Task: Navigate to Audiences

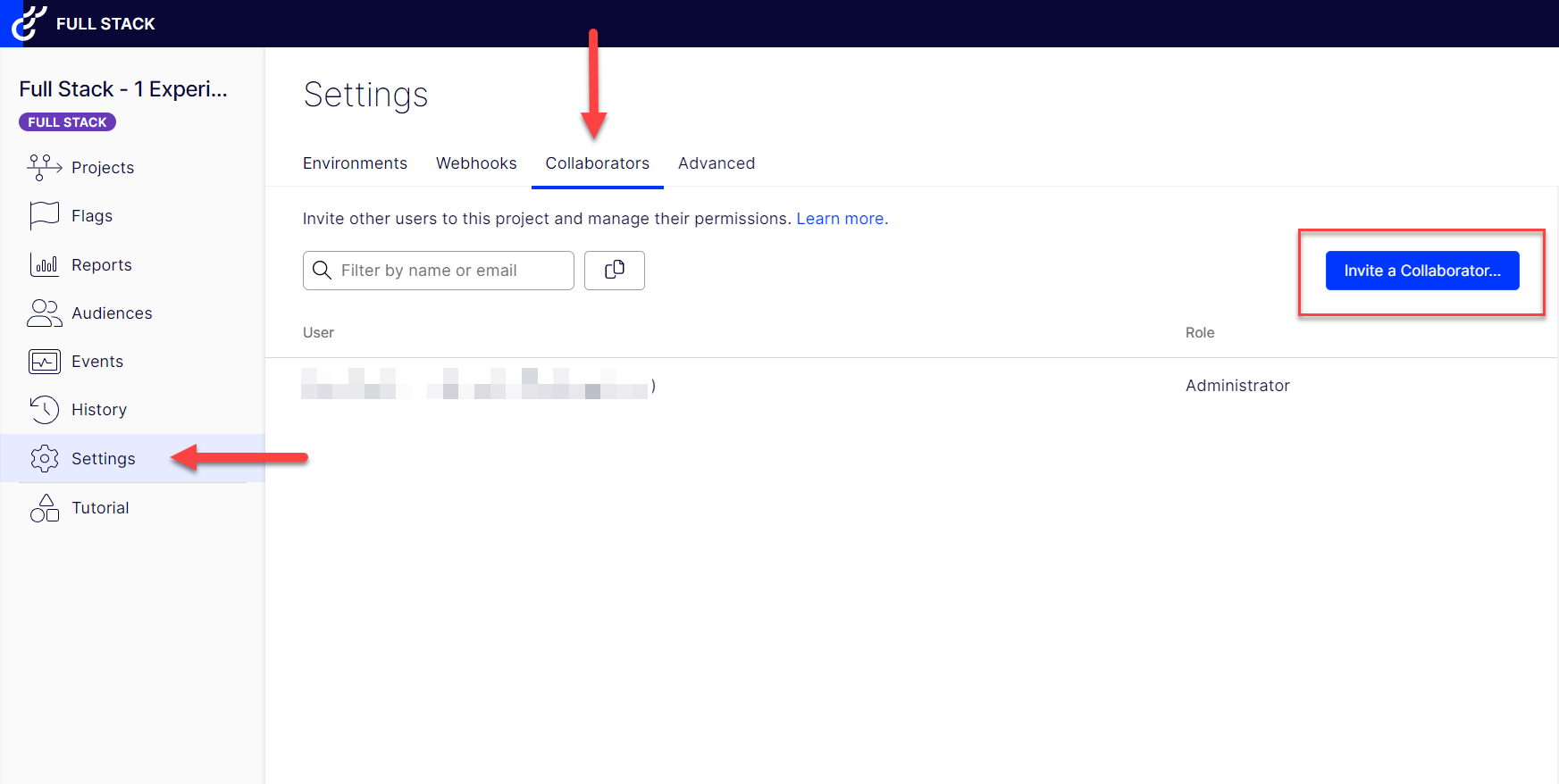Action: point(112,313)
